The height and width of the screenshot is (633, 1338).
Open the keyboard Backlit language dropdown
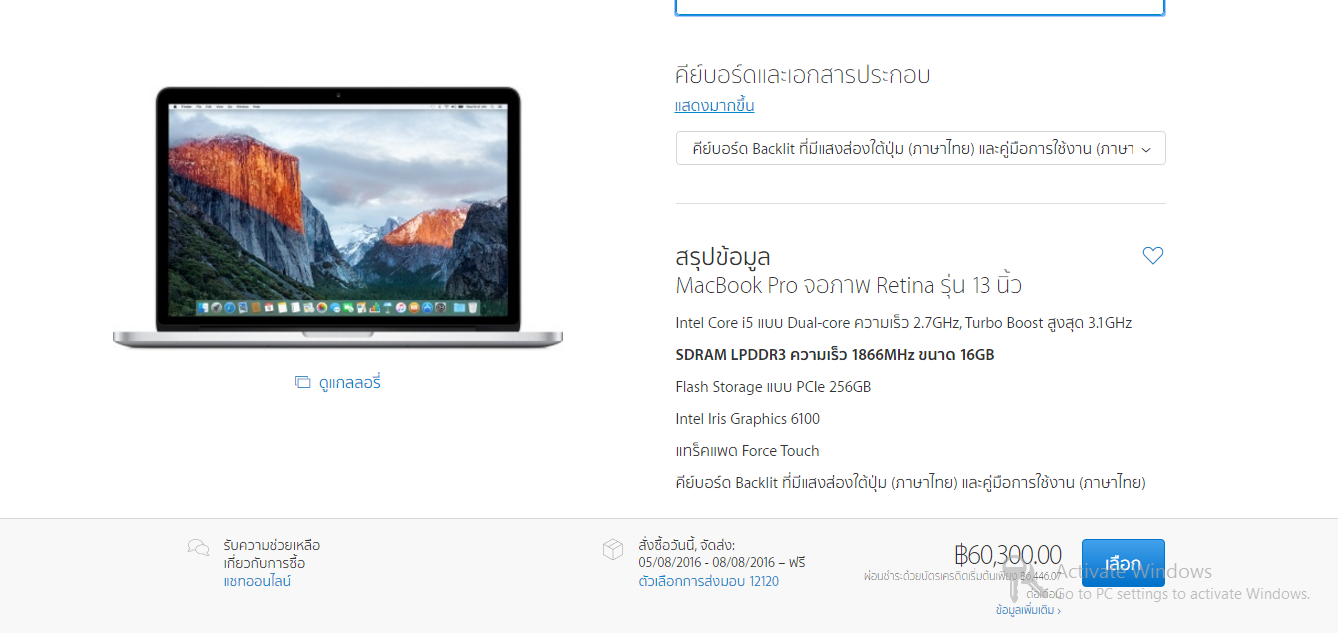[920, 148]
